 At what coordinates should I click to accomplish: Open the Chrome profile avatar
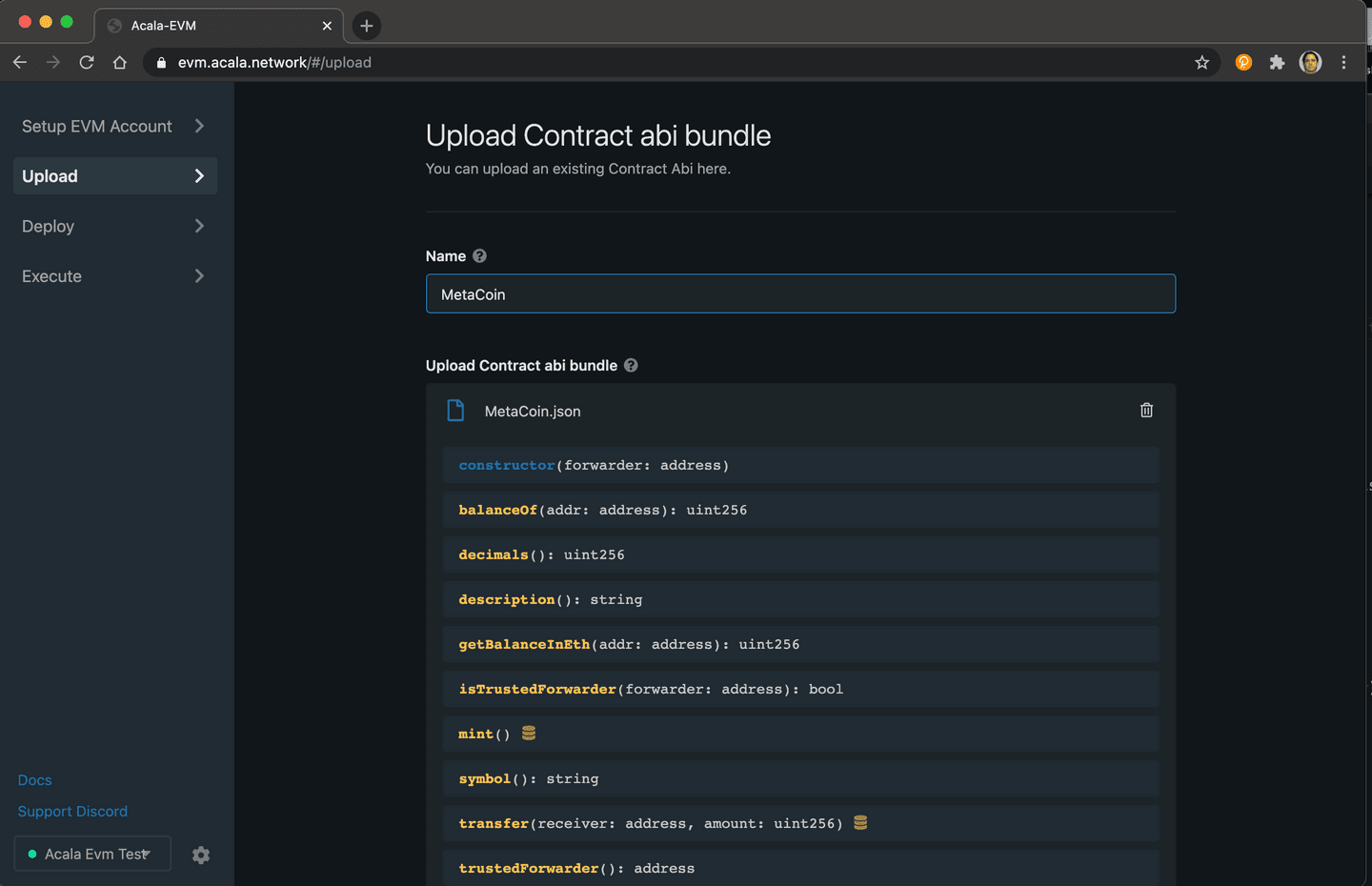point(1311,62)
